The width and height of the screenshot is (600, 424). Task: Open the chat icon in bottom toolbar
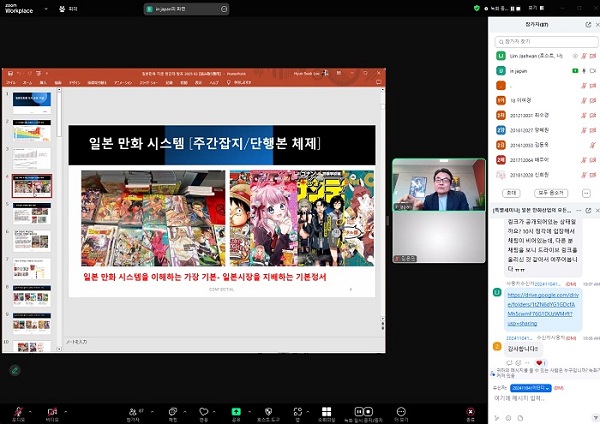coord(173,412)
